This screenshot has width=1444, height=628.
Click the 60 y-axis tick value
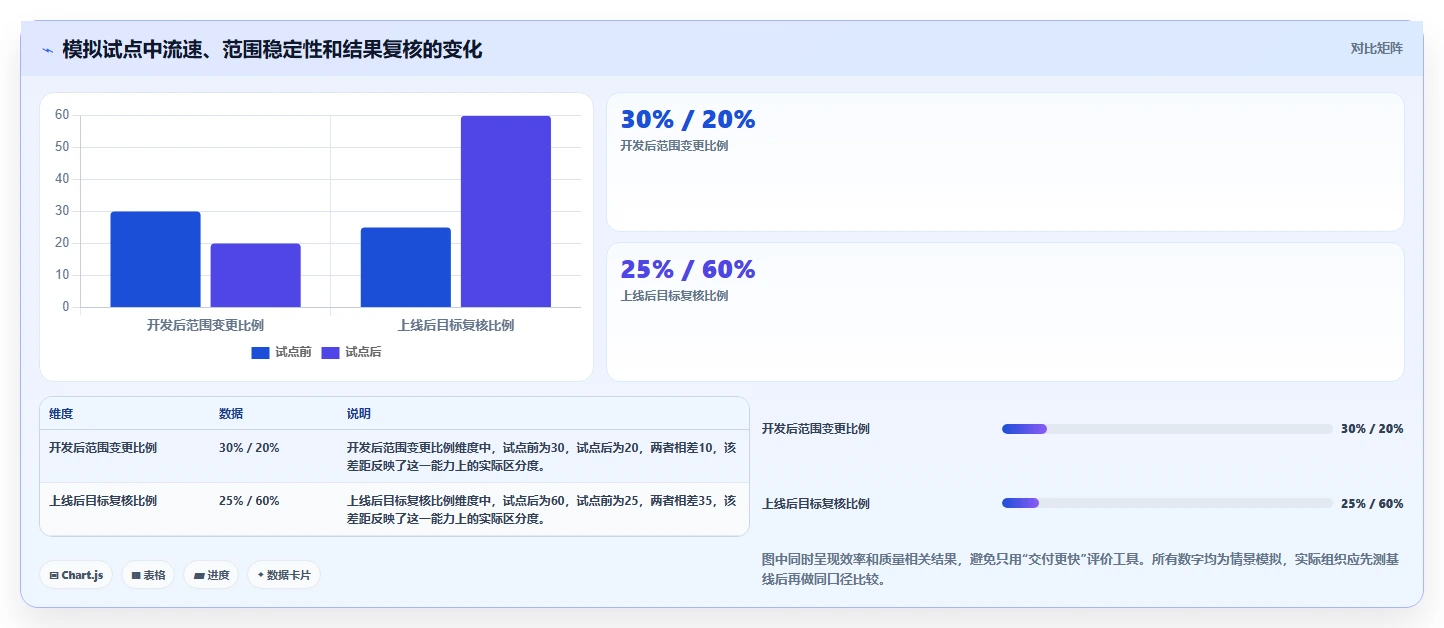pyautogui.click(x=62, y=115)
